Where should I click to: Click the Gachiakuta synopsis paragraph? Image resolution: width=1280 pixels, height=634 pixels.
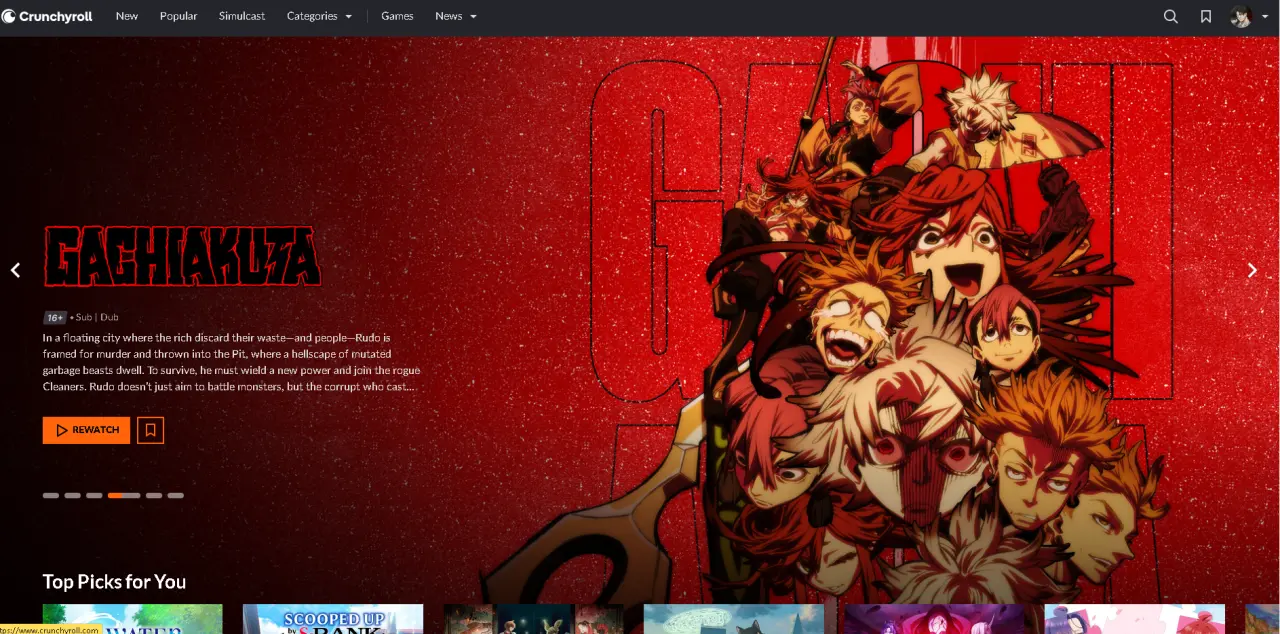(231, 362)
